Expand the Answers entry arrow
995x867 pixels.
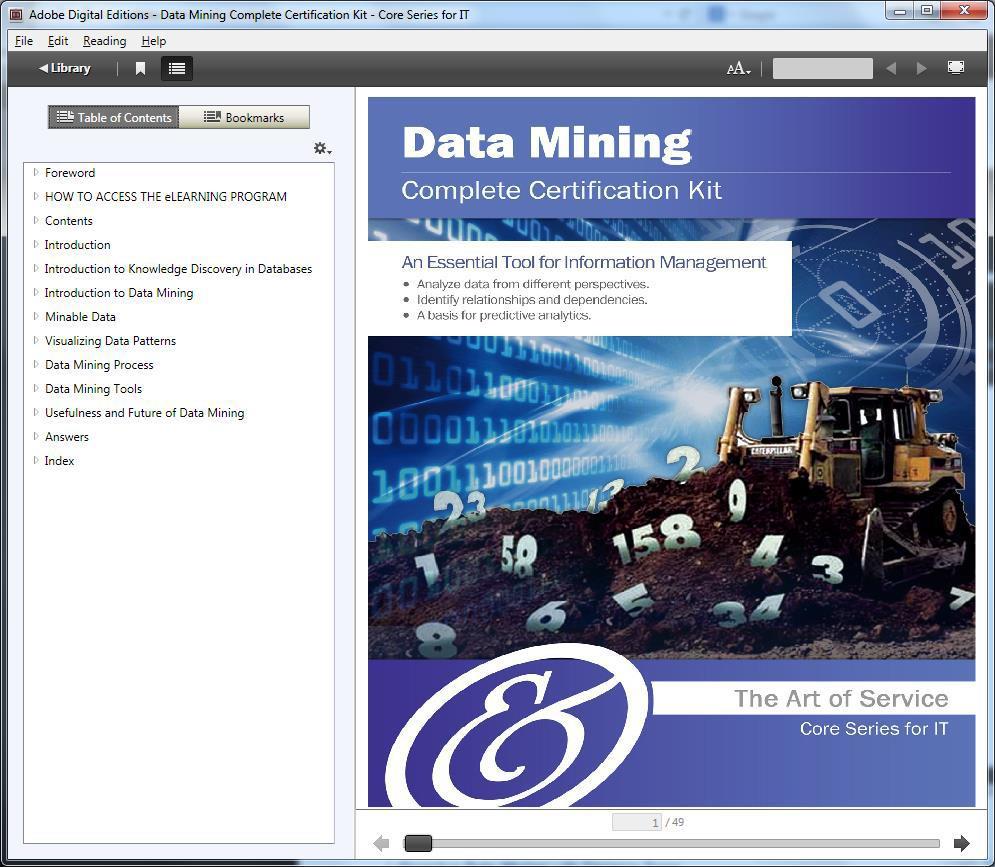tap(36, 436)
